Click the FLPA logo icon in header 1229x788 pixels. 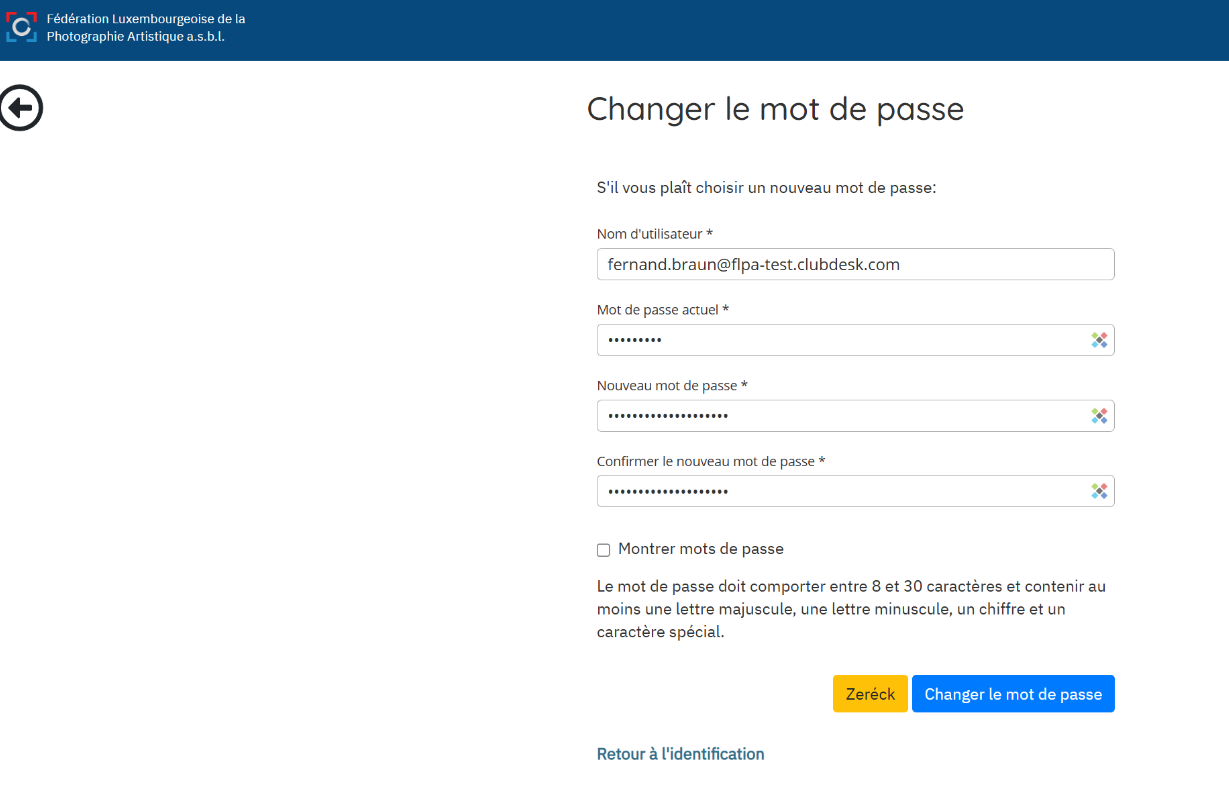[x=21, y=27]
